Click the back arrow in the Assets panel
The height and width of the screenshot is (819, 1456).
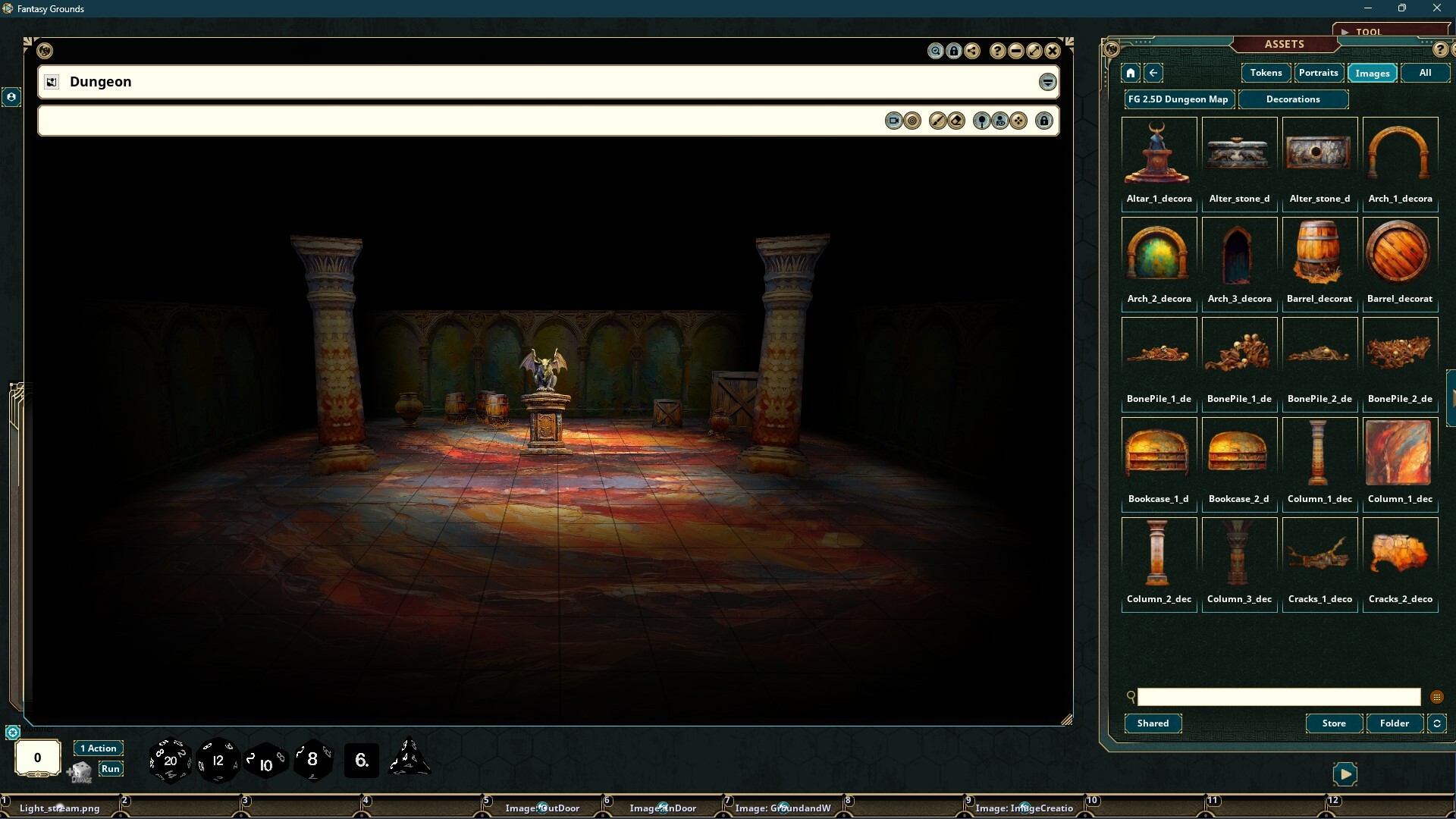[1153, 73]
